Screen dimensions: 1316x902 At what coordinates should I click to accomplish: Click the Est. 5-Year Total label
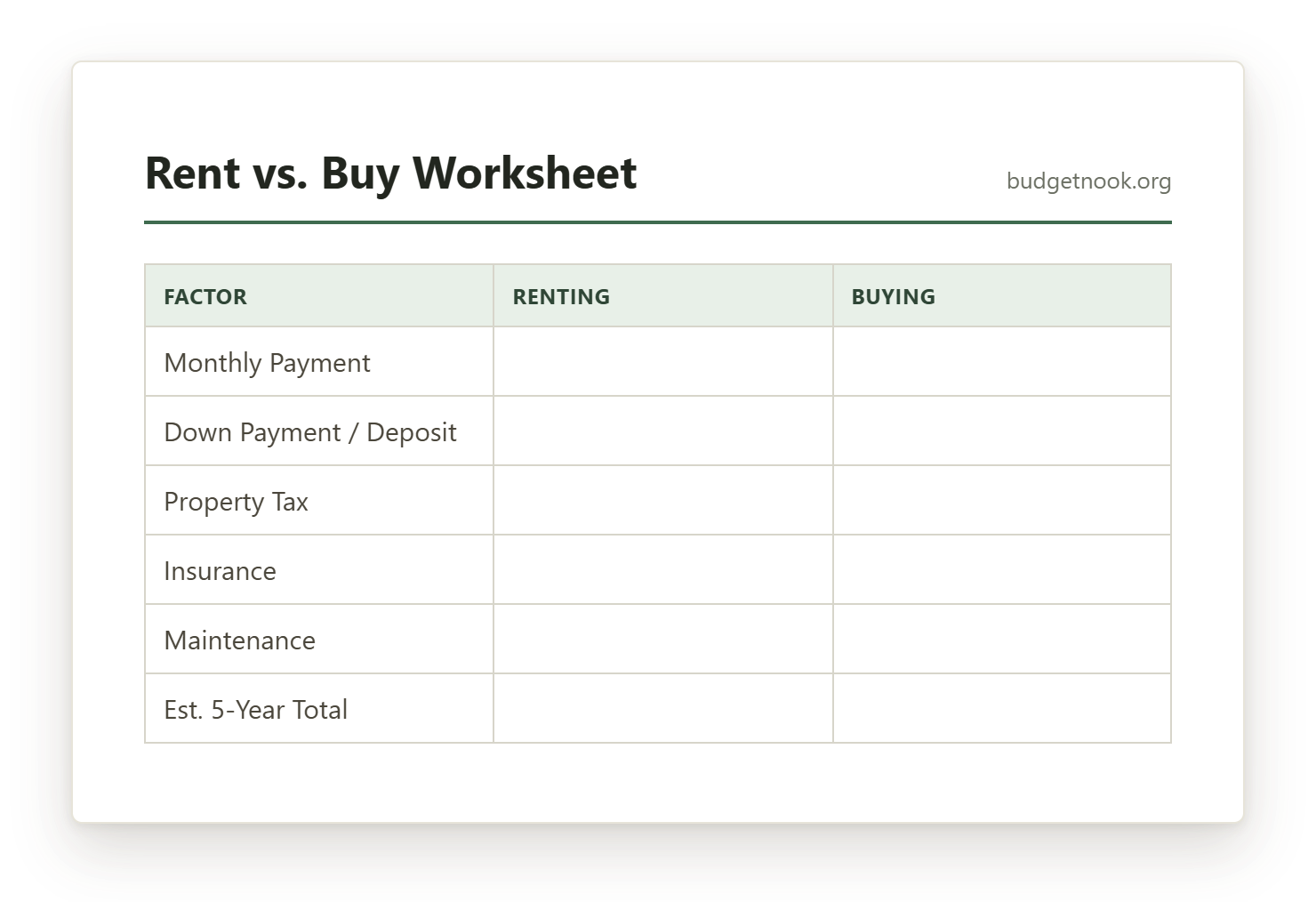pyautogui.click(x=255, y=710)
